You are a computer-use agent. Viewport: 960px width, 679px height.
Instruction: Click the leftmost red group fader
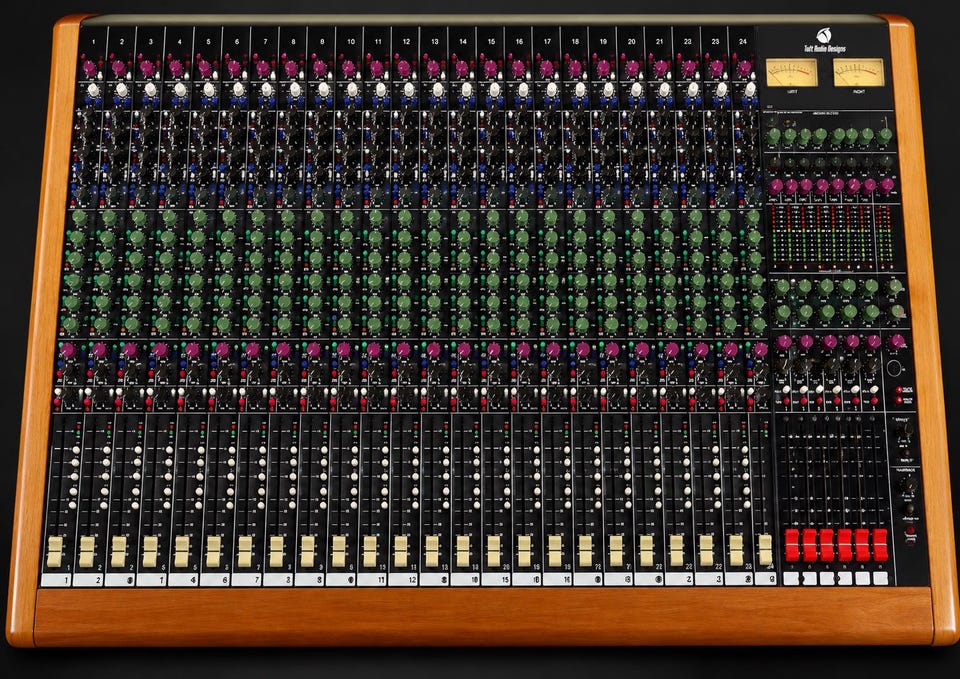click(792, 545)
